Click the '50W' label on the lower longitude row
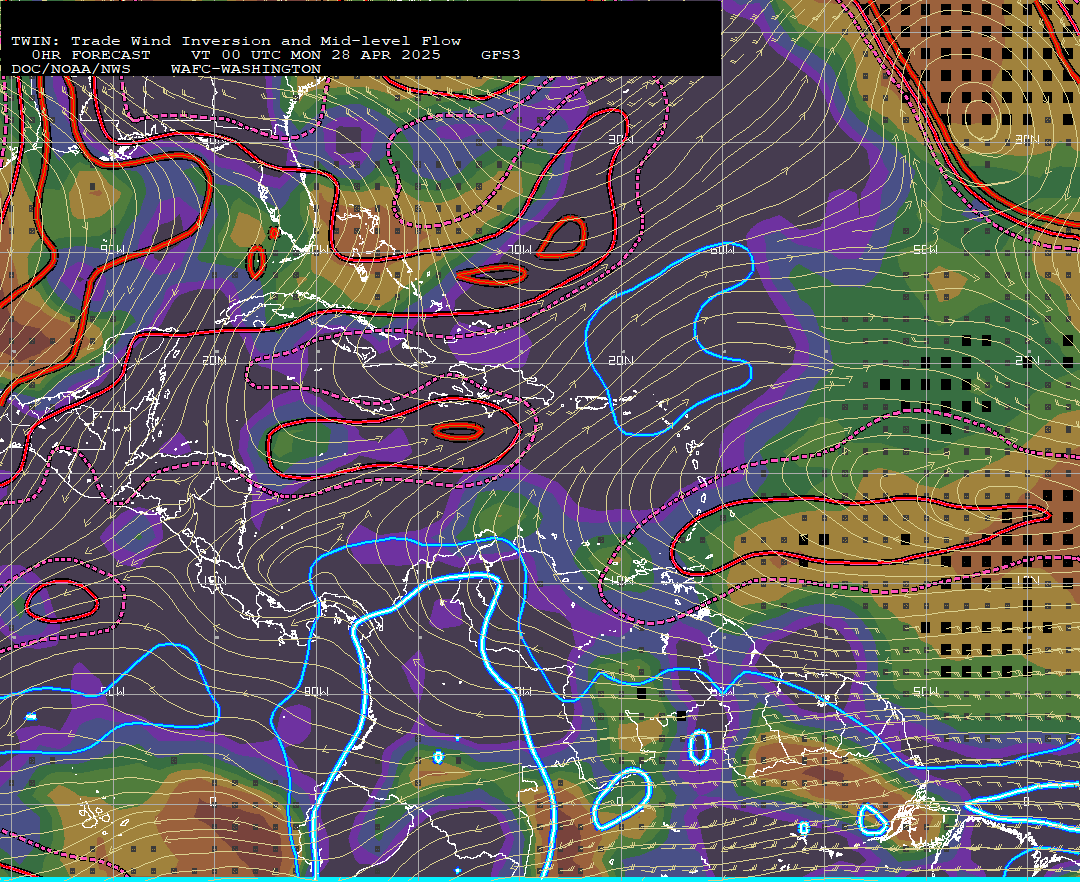This screenshot has width=1080, height=882. [925, 691]
